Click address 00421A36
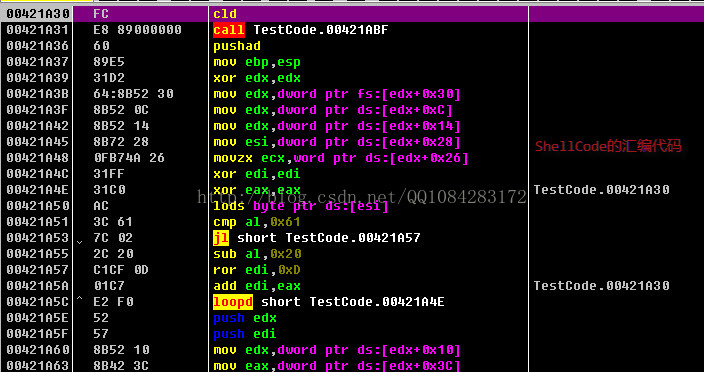This screenshot has height=372, width=704. tap(38, 46)
